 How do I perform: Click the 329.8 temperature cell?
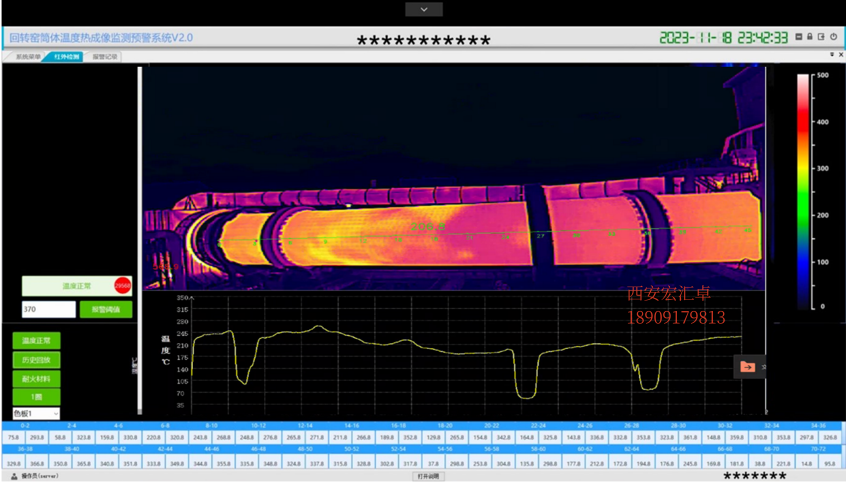click(x=13, y=463)
